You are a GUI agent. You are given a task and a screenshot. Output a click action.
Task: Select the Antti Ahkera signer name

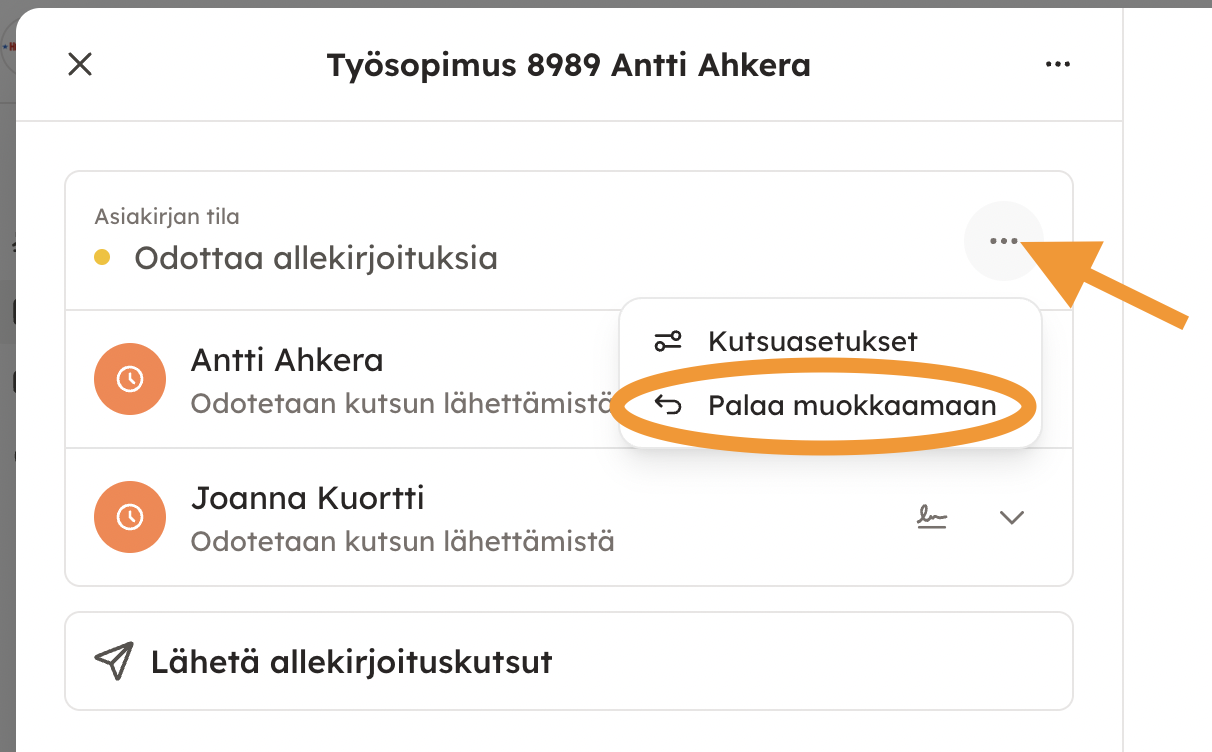click(287, 360)
